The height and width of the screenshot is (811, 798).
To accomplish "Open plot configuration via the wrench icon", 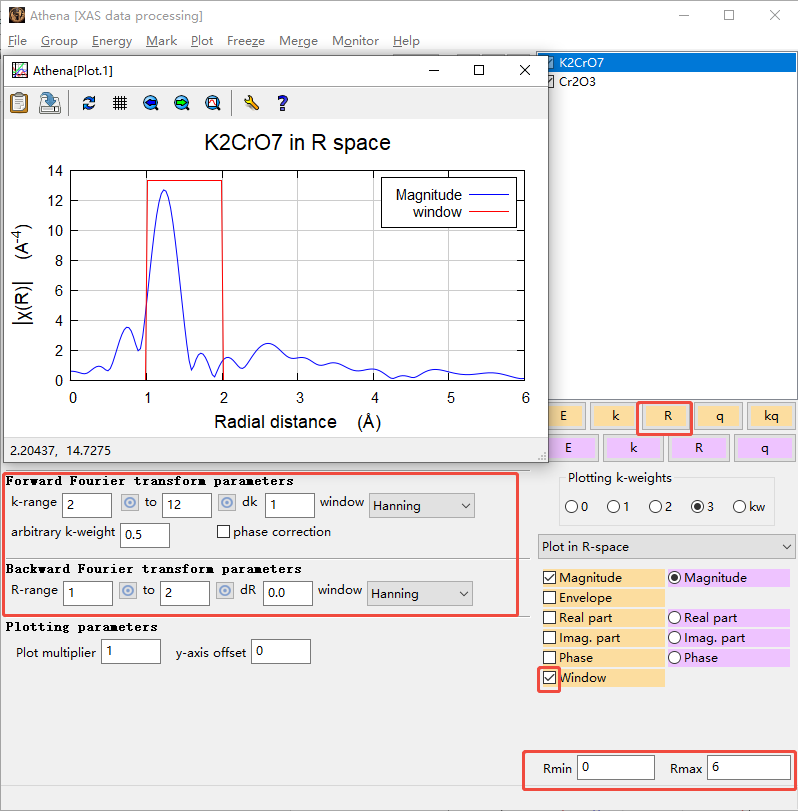I will (x=251, y=103).
